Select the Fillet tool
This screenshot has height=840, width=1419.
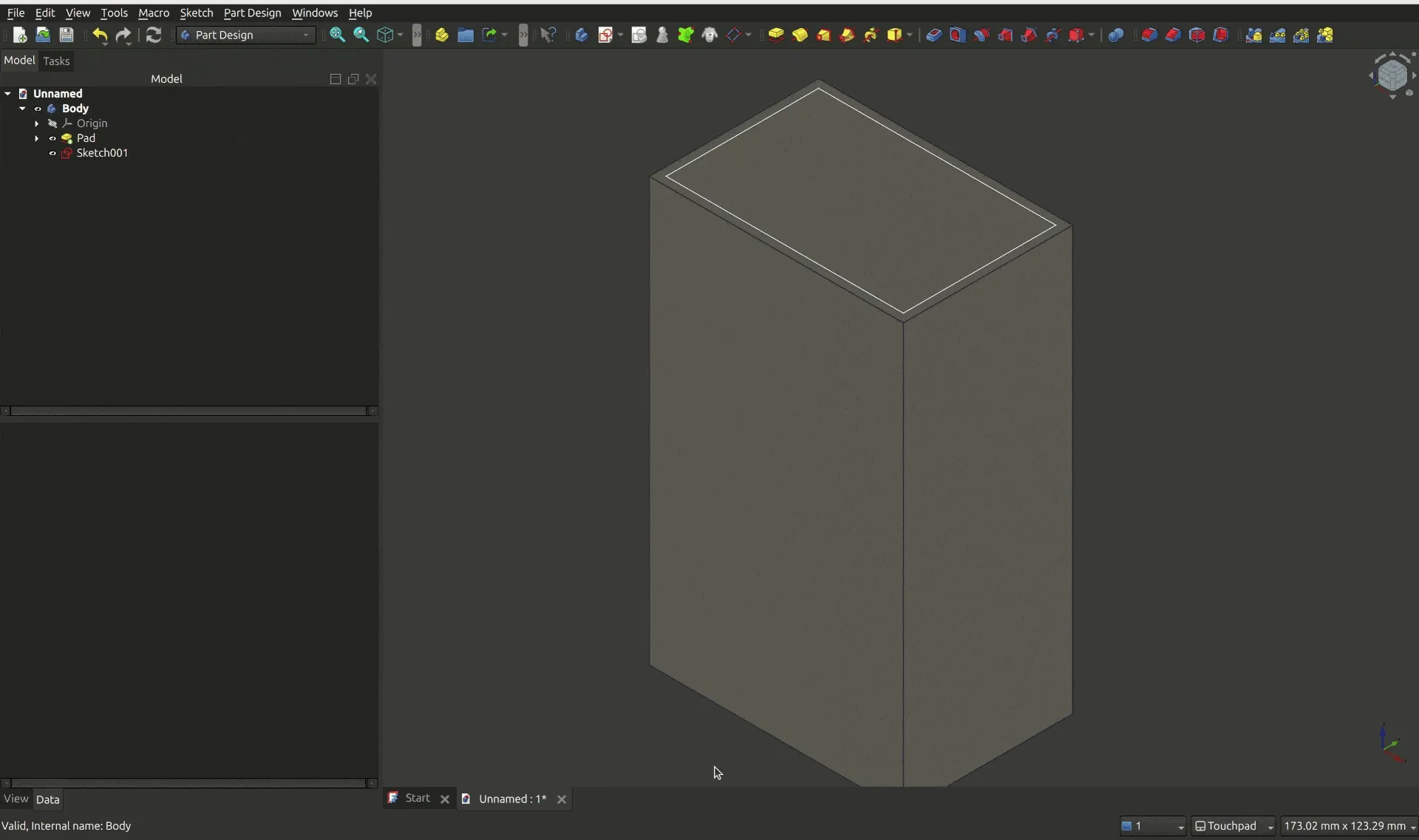click(x=1149, y=35)
